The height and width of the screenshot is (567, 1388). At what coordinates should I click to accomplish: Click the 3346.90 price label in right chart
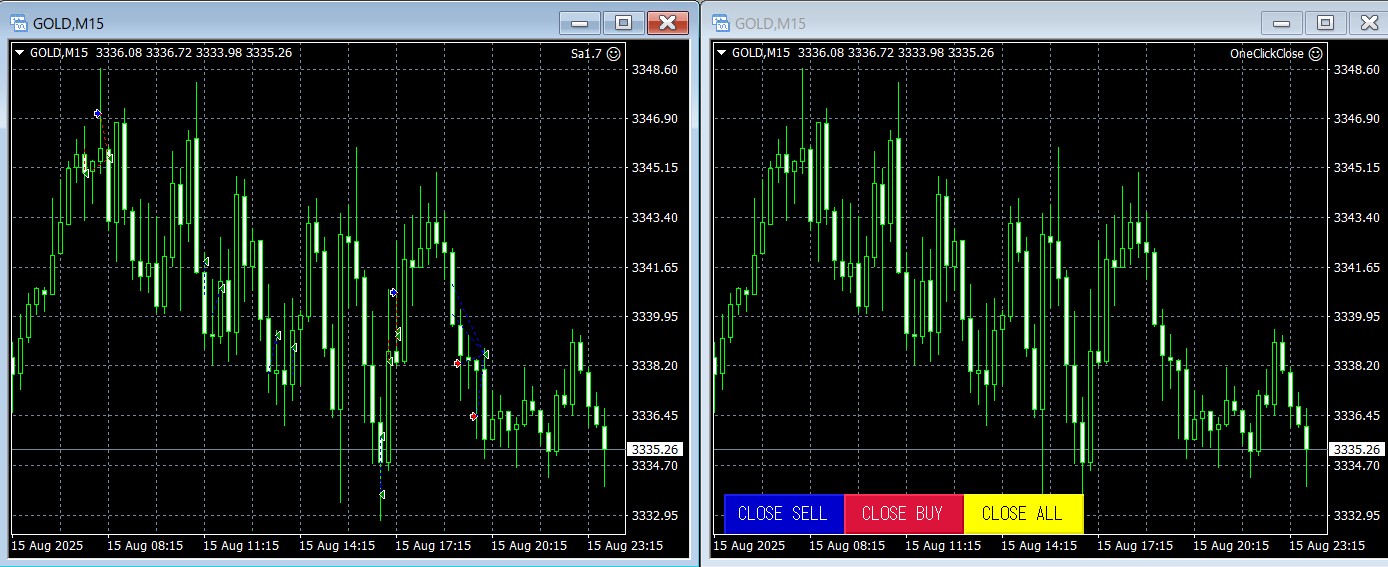pos(1357,119)
